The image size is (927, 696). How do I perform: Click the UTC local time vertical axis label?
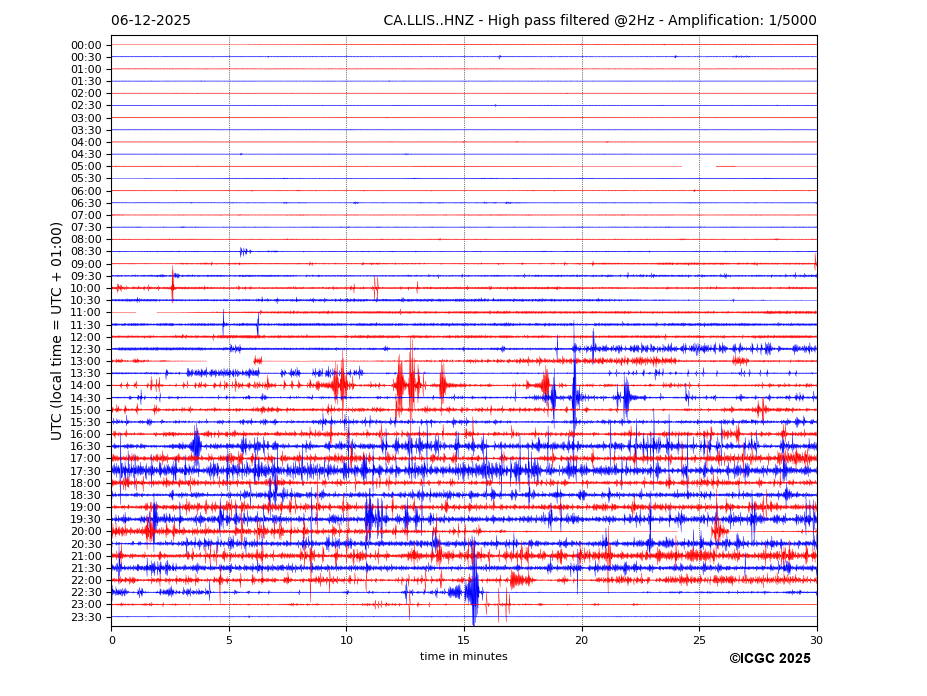(58, 330)
